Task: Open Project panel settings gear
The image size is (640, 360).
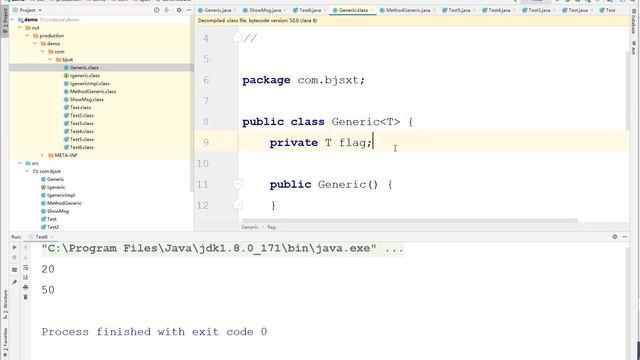Action: [179, 10]
